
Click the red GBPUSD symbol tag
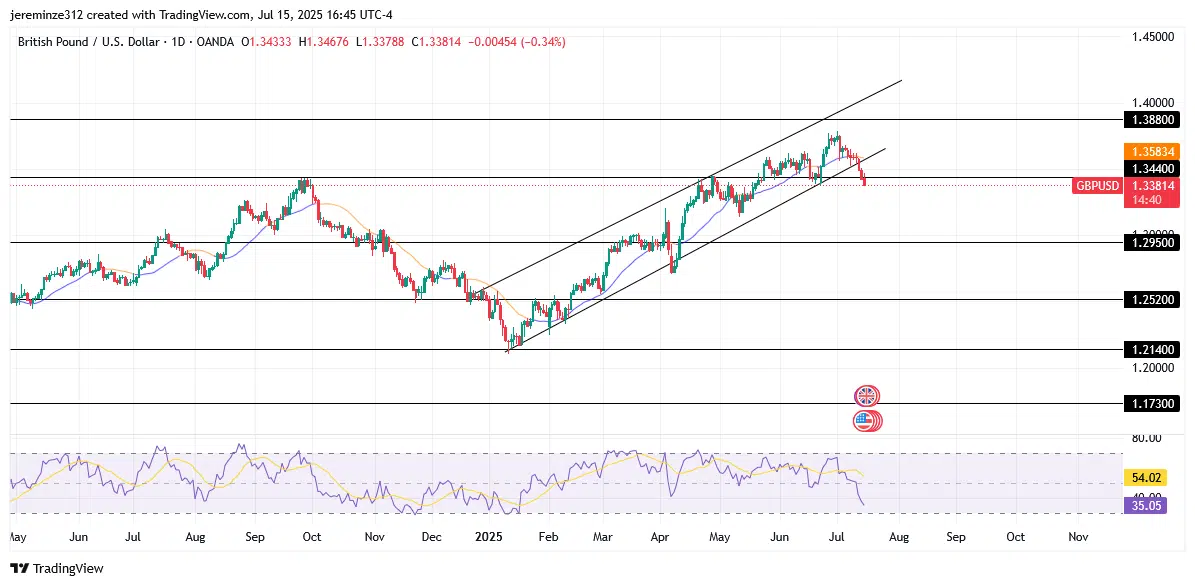click(1096, 186)
